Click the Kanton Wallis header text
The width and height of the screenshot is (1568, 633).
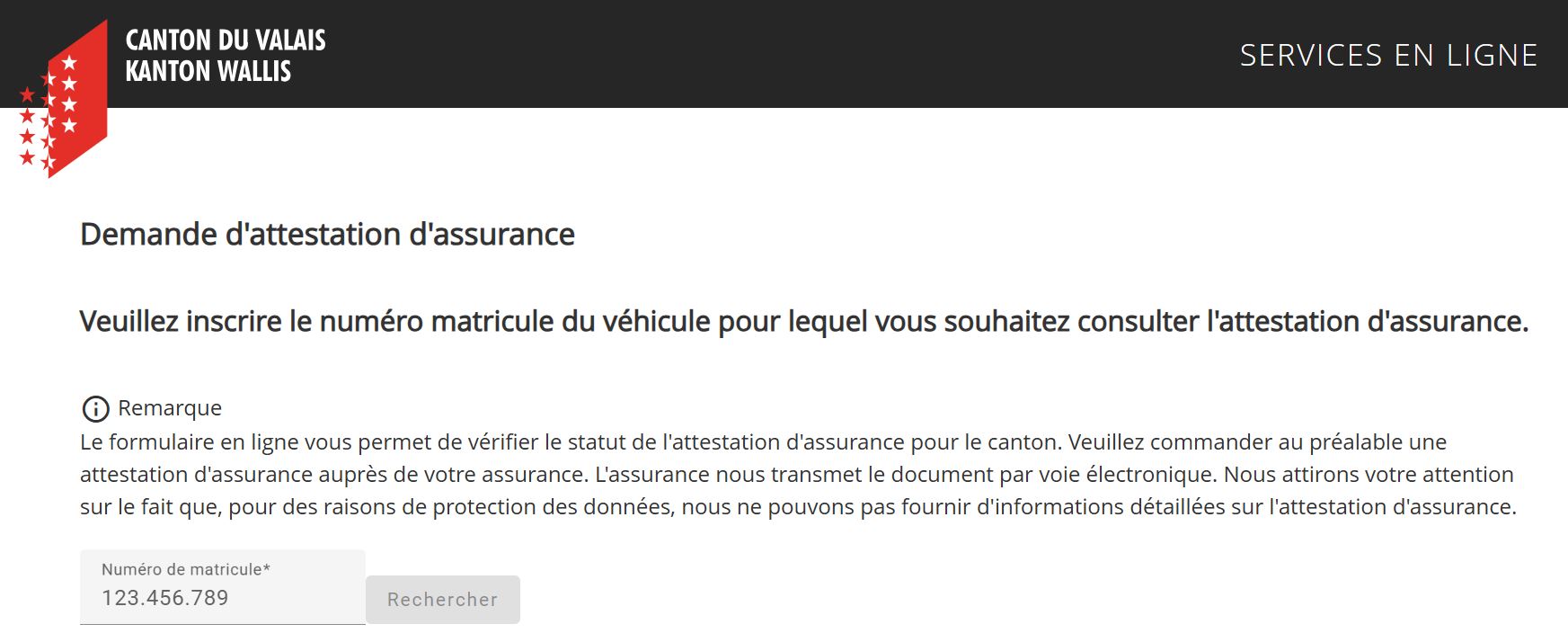(x=208, y=71)
